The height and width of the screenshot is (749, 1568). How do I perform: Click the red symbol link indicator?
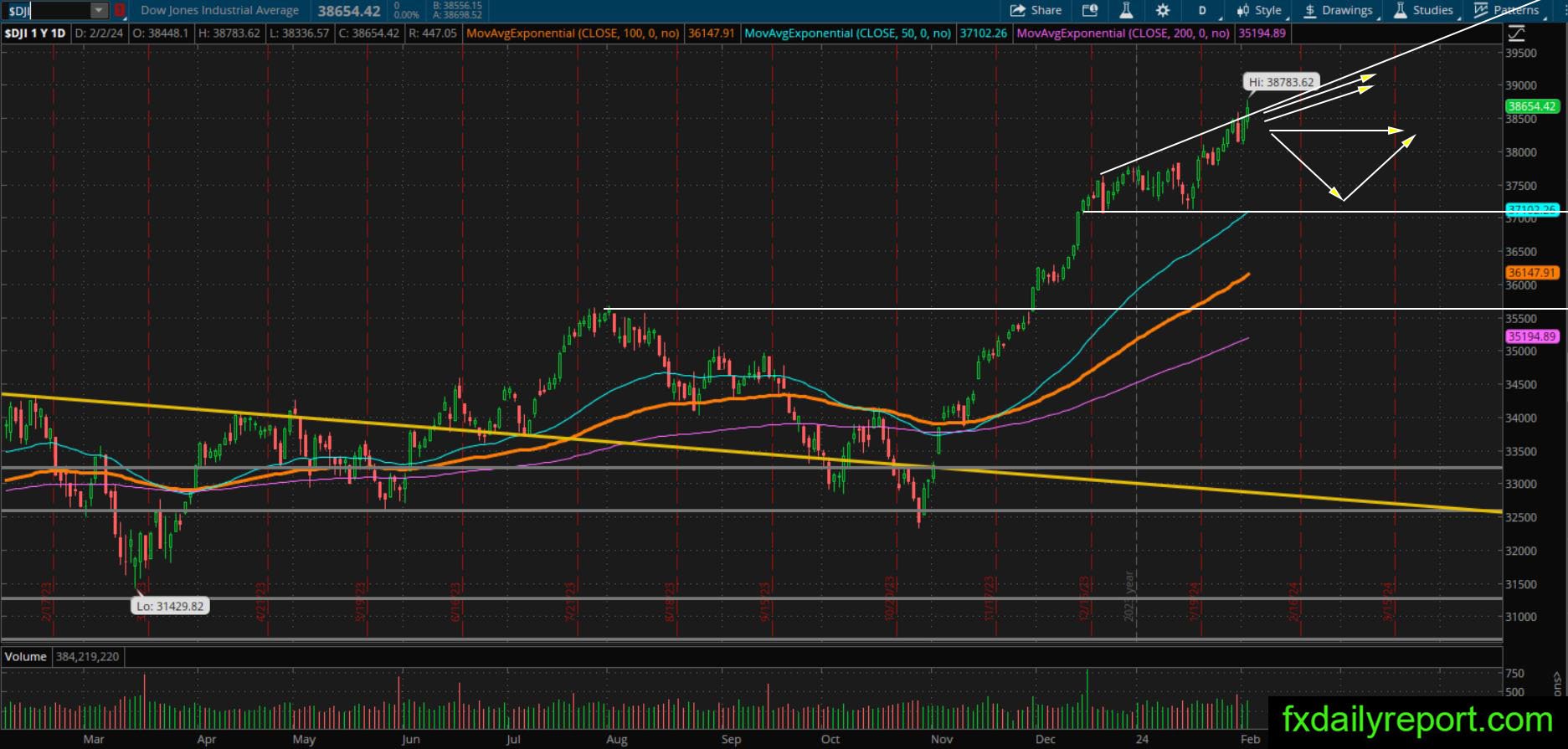pos(120,11)
